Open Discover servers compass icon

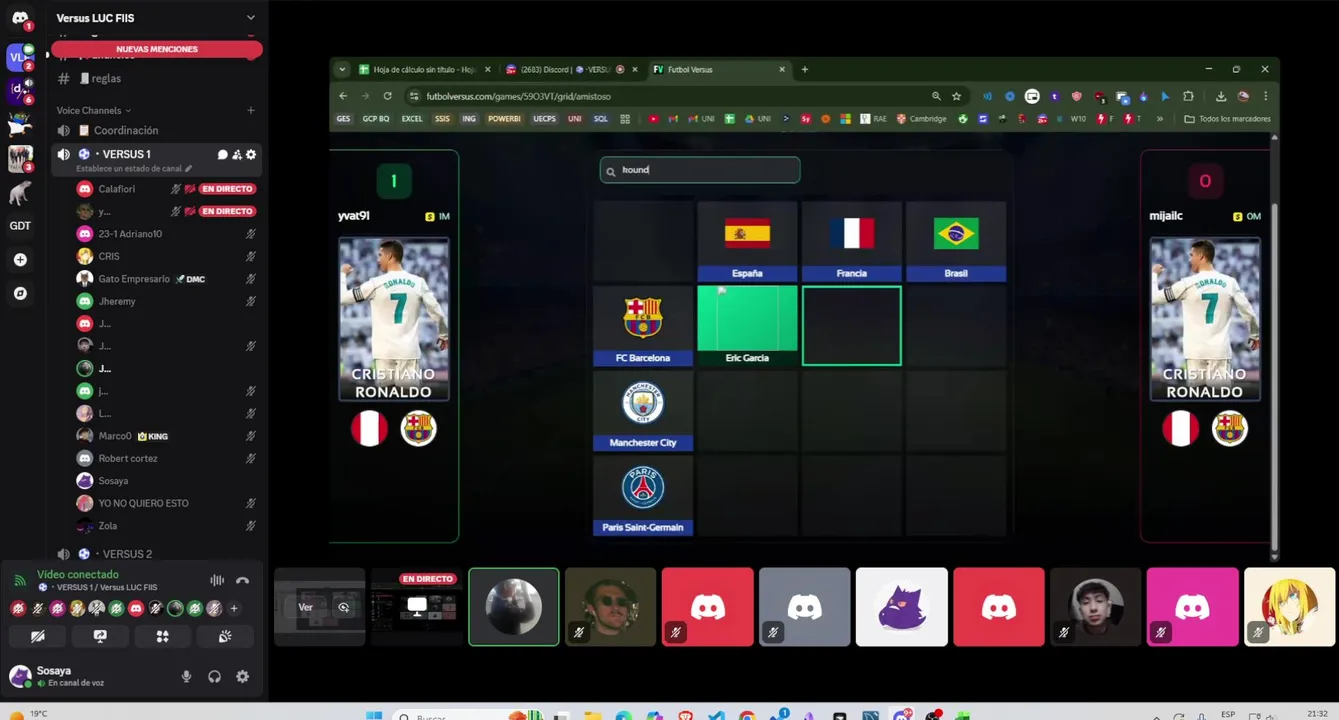[x=20, y=294]
